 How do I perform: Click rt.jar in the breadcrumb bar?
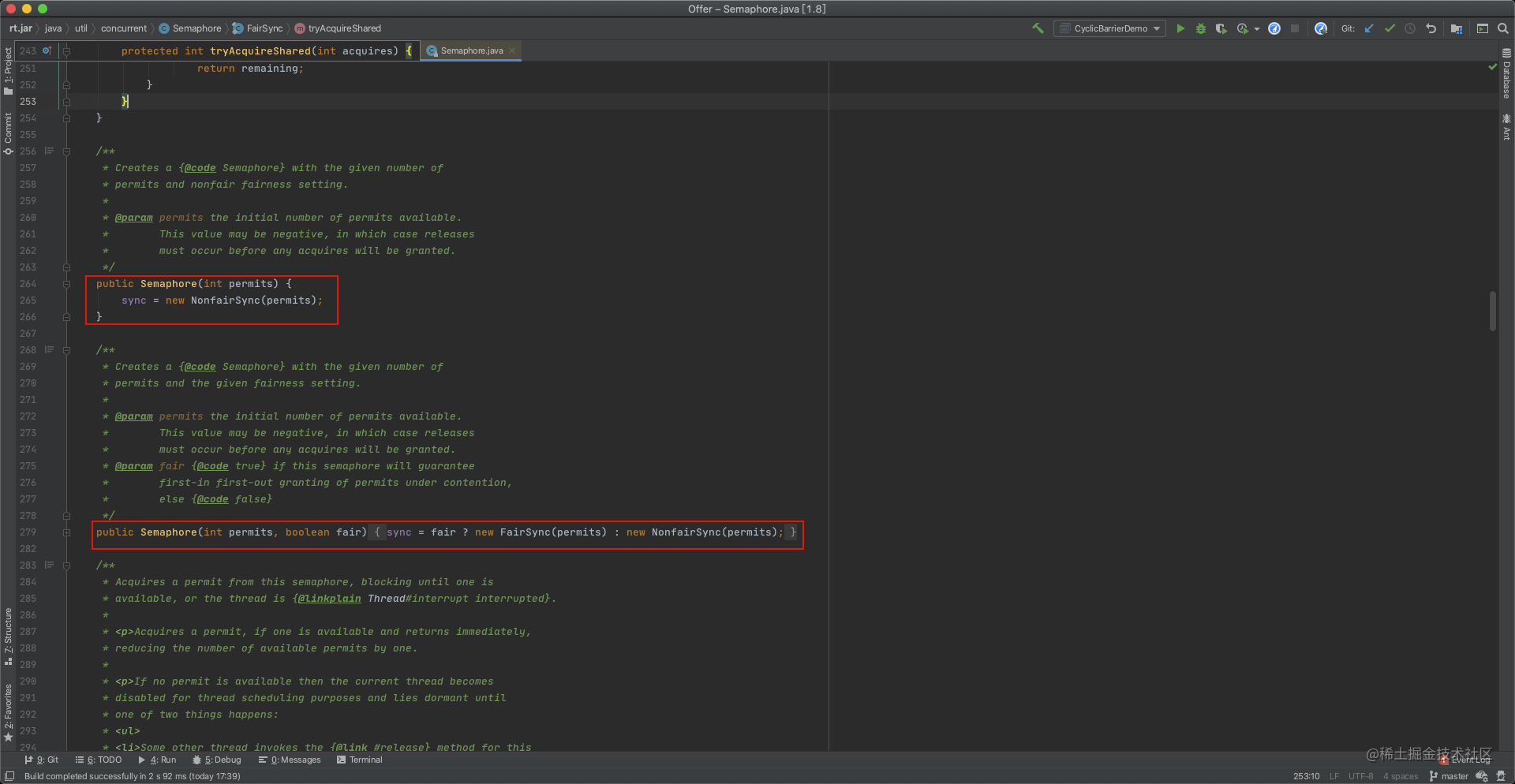point(21,28)
